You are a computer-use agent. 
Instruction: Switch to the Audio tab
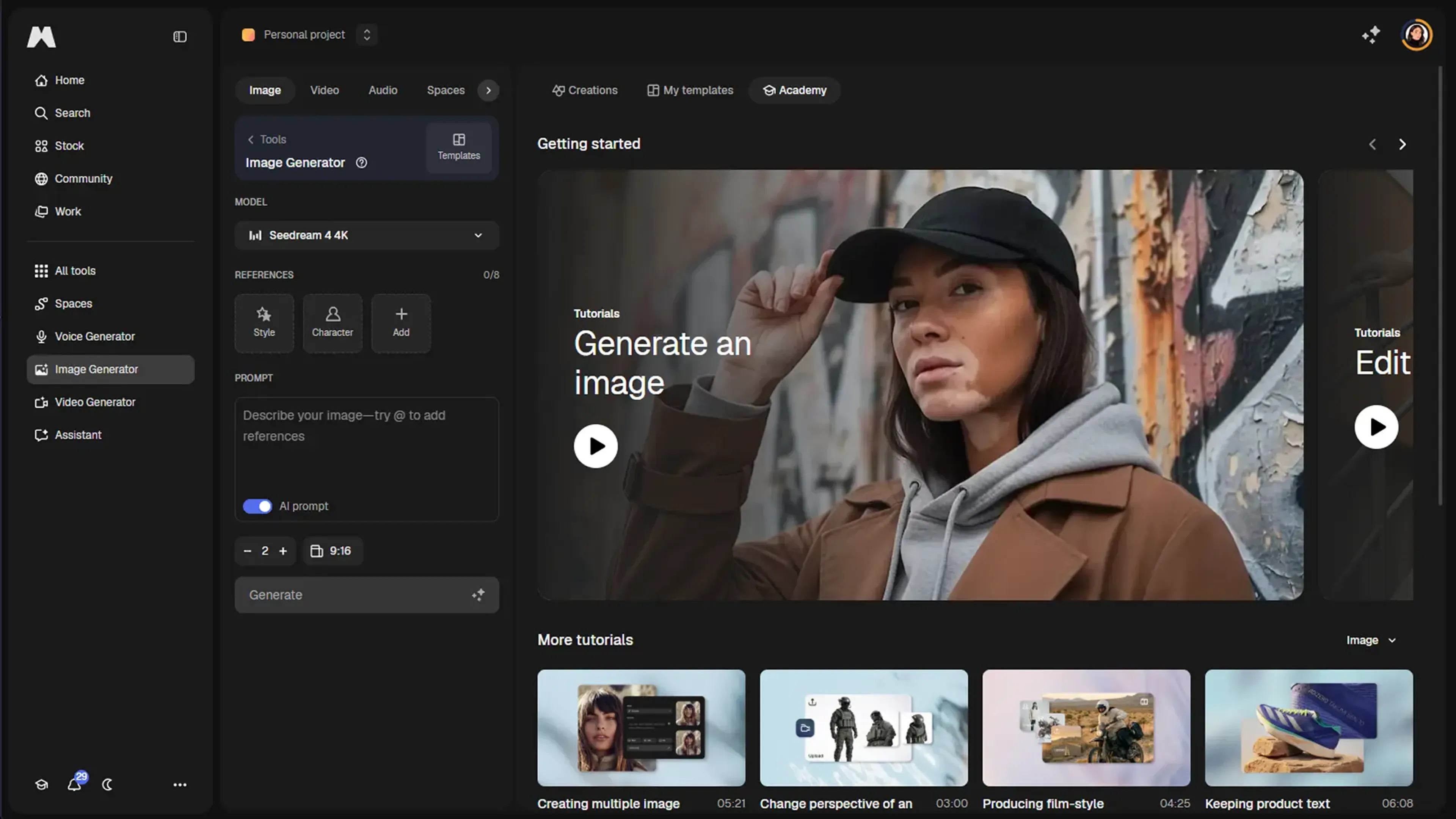pyautogui.click(x=383, y=91)
